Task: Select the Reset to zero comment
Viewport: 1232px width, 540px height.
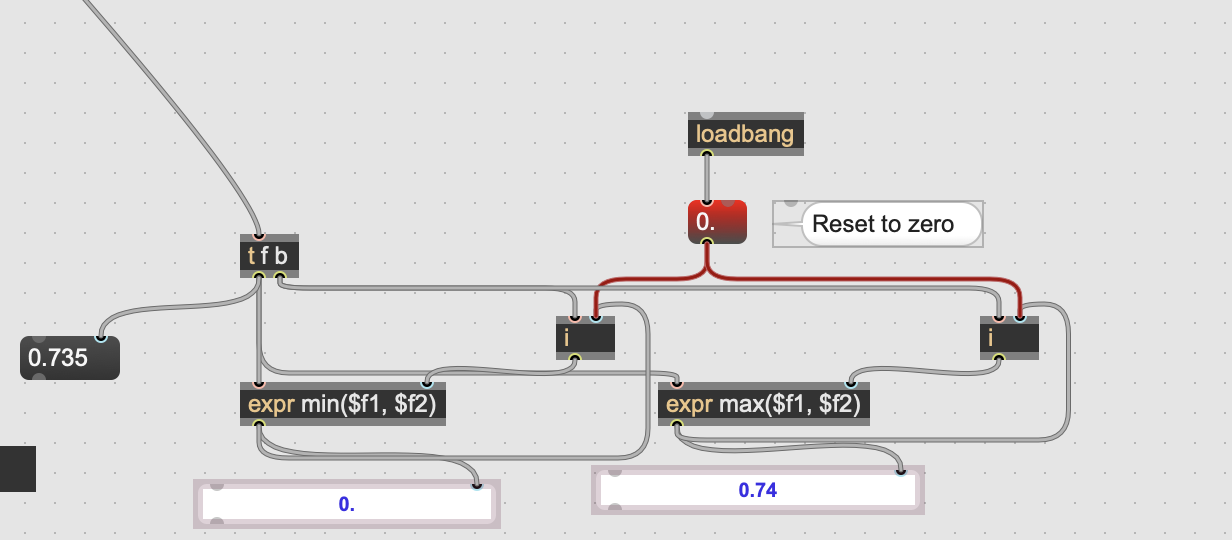Action: pos(880,223)
